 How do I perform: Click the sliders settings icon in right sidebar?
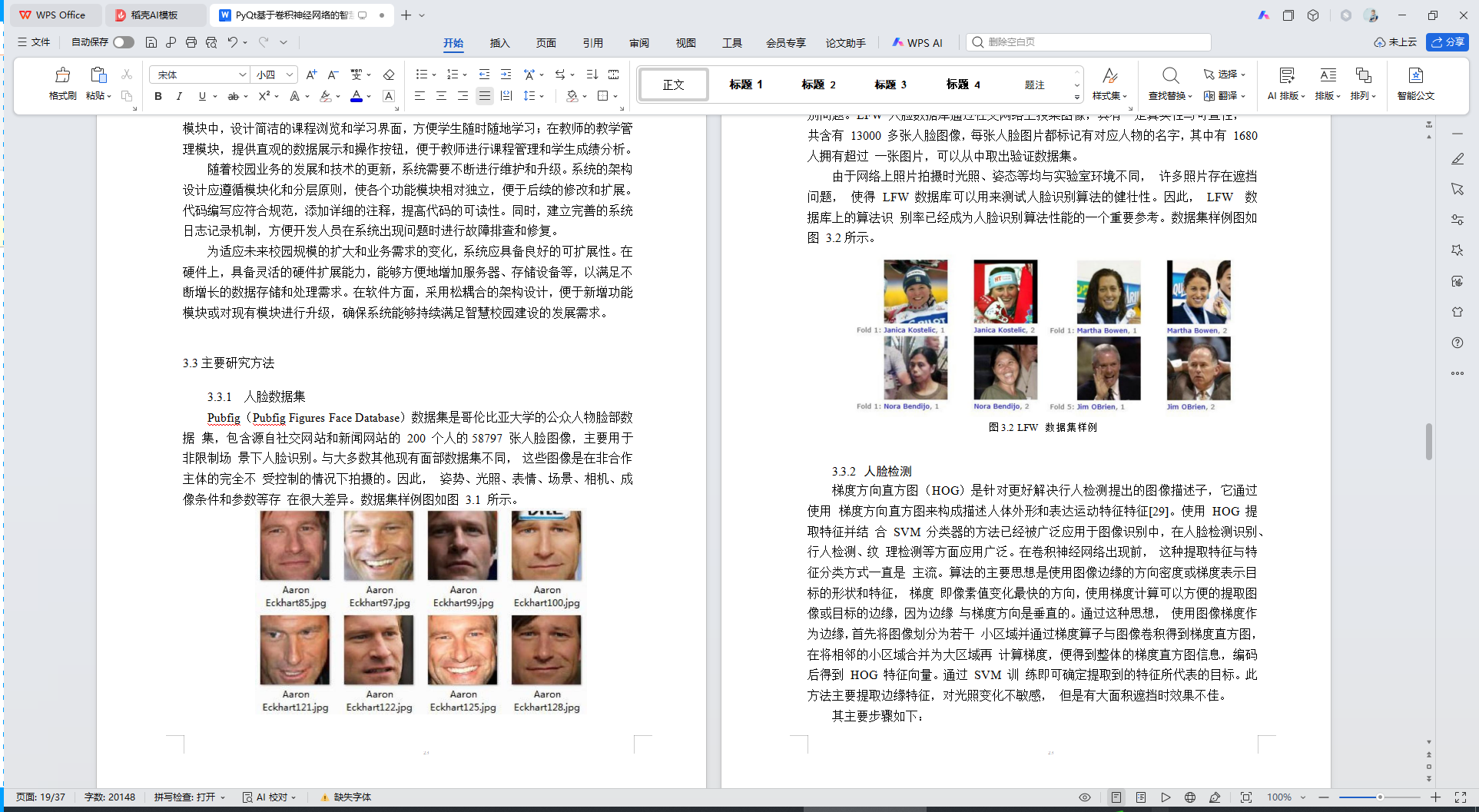coord(1457,220)
